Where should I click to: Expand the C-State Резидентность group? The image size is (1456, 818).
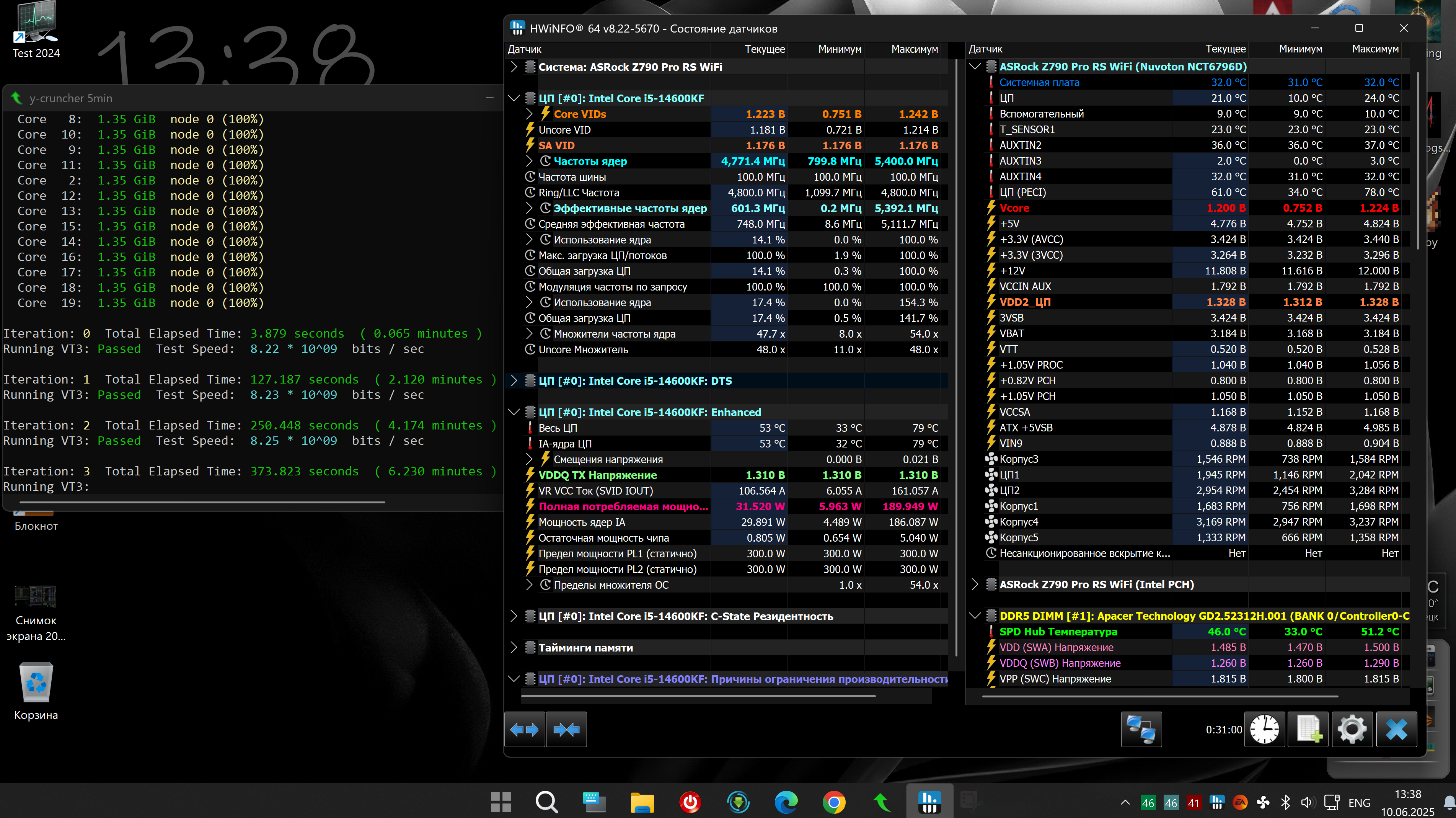(513, 616)
